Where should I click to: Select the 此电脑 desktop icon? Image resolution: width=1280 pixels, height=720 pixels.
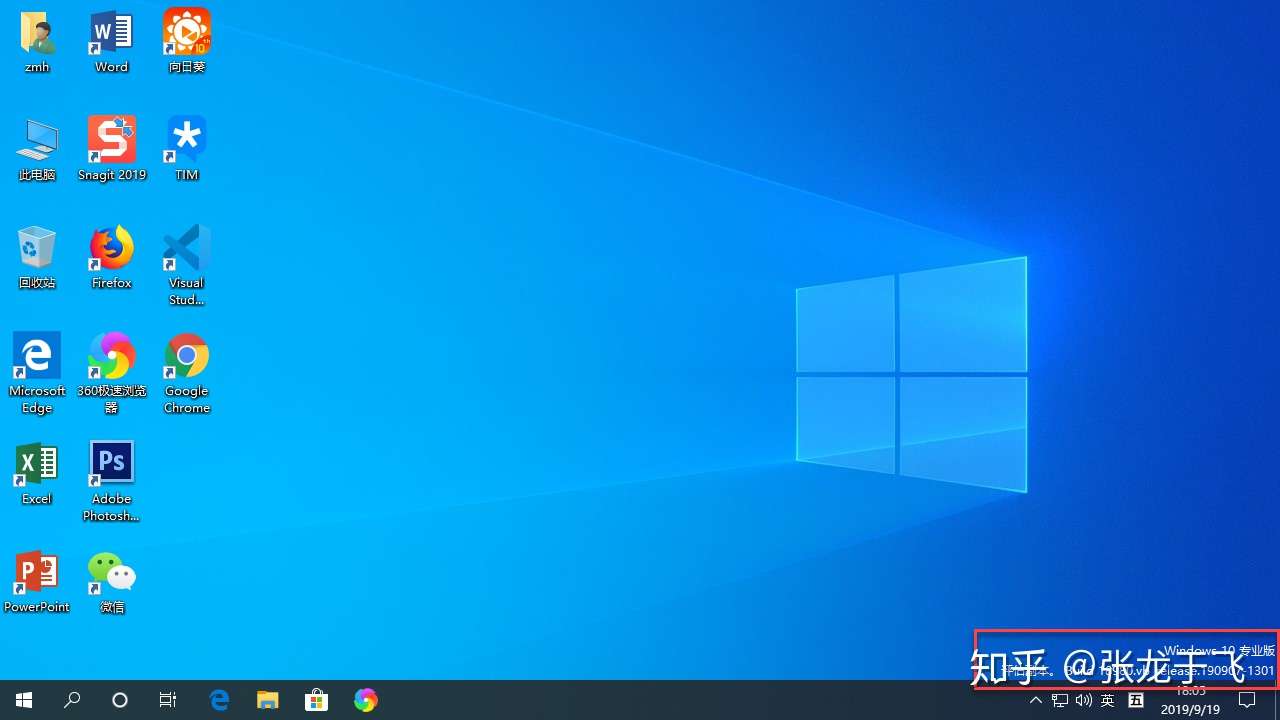coord(37,149)
